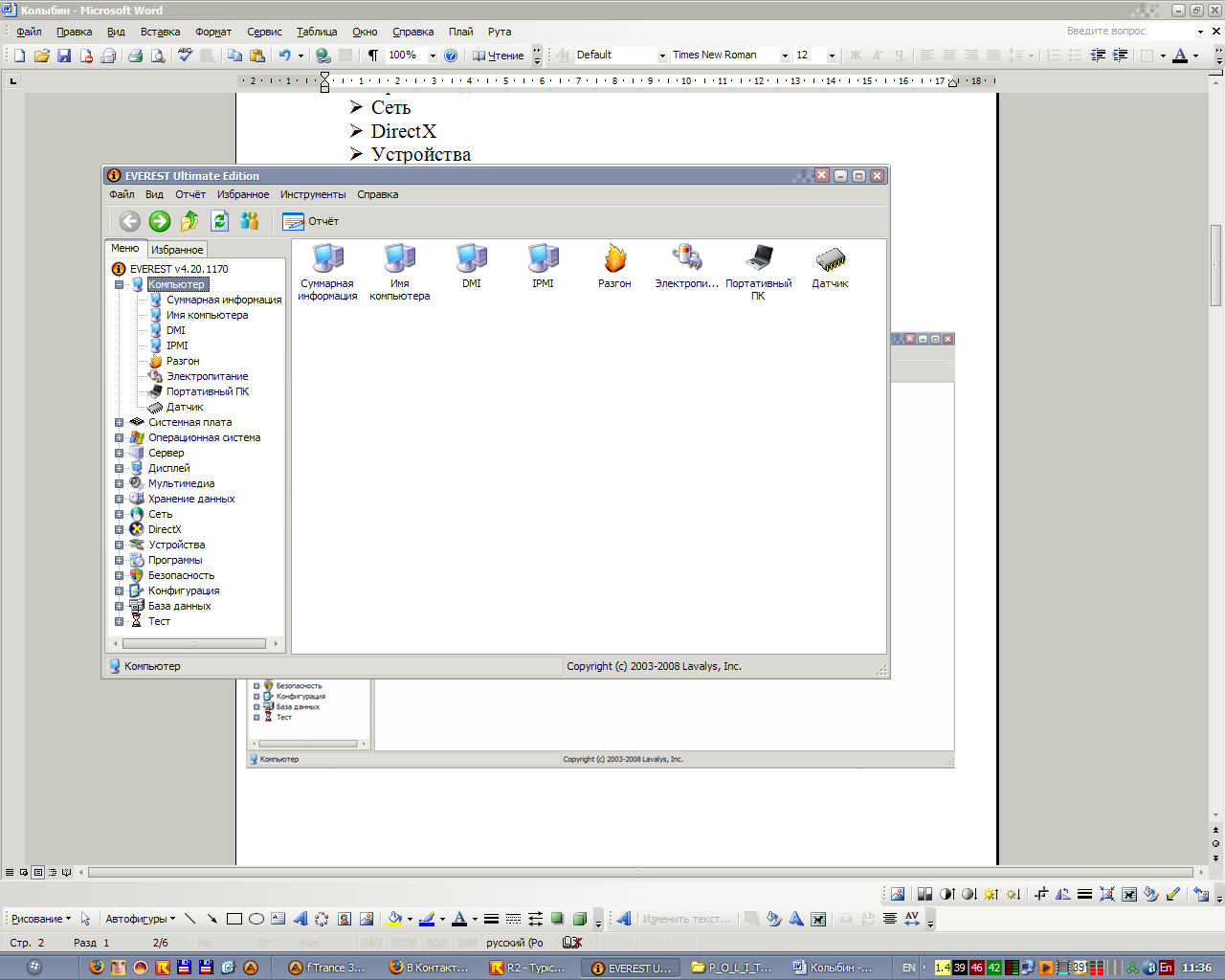
Task: Click the drawing fill color bucket
Action: (x=393, y=919)
